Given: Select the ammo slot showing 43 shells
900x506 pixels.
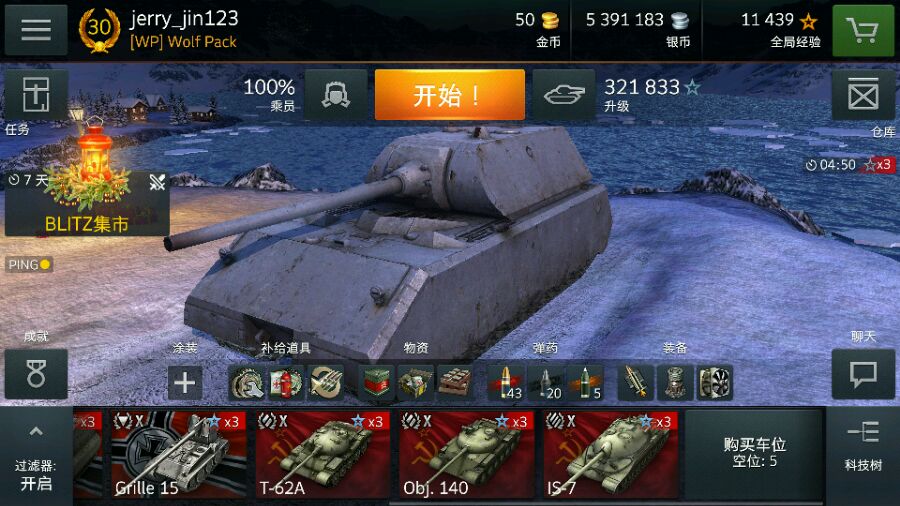Looking at the screenshot, I should coord(506,383).
